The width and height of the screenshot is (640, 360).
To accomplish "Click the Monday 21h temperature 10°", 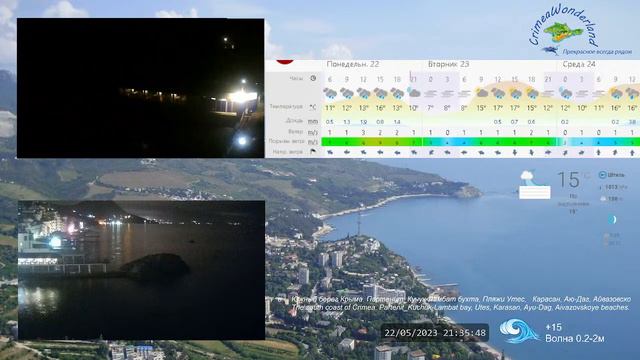I will pyautogui.click(x=413, y=108).
